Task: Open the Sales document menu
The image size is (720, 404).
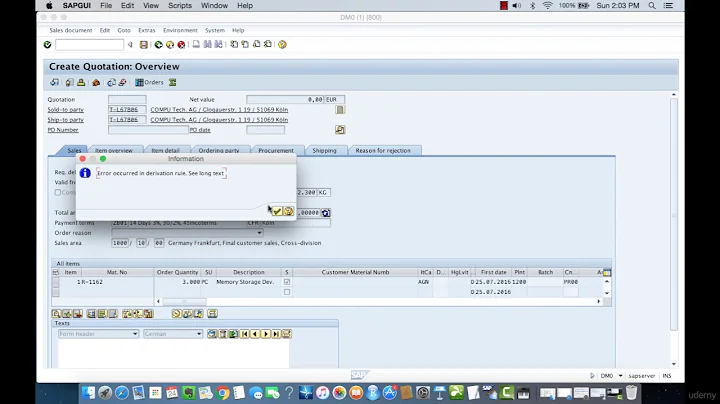Action: click(71, 30)
